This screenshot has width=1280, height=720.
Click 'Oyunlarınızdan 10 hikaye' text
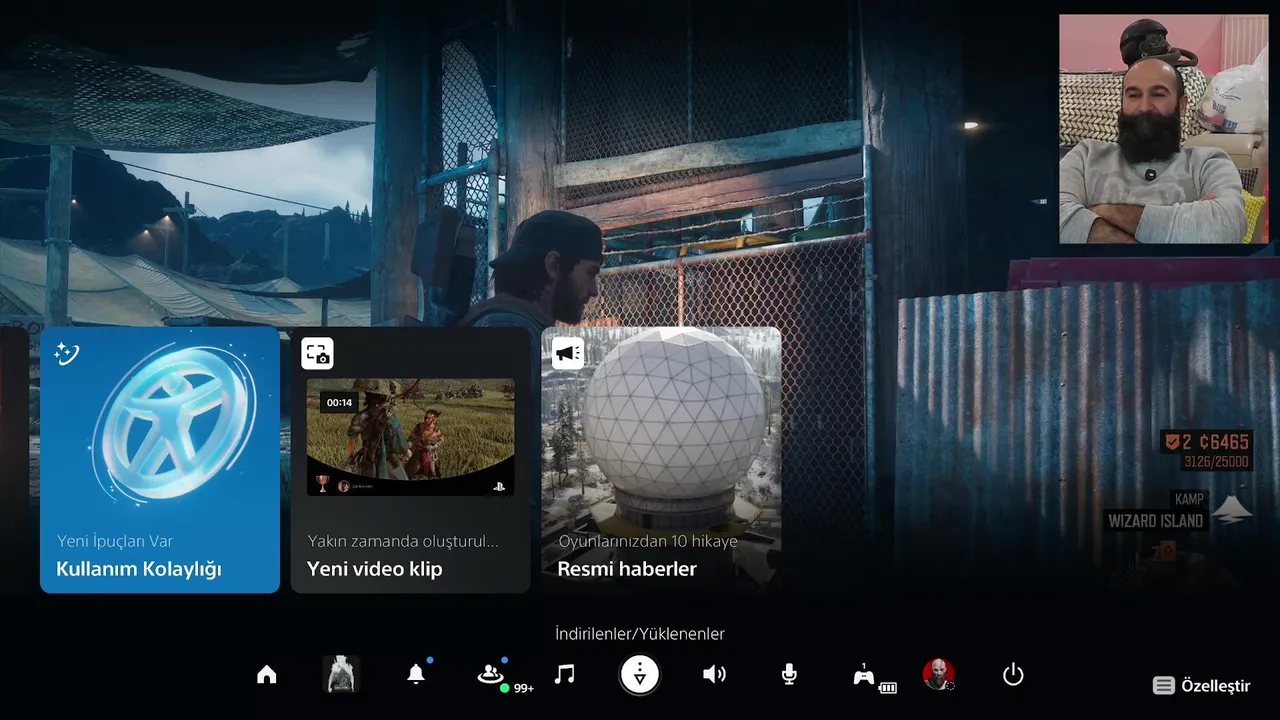(647, 541)
